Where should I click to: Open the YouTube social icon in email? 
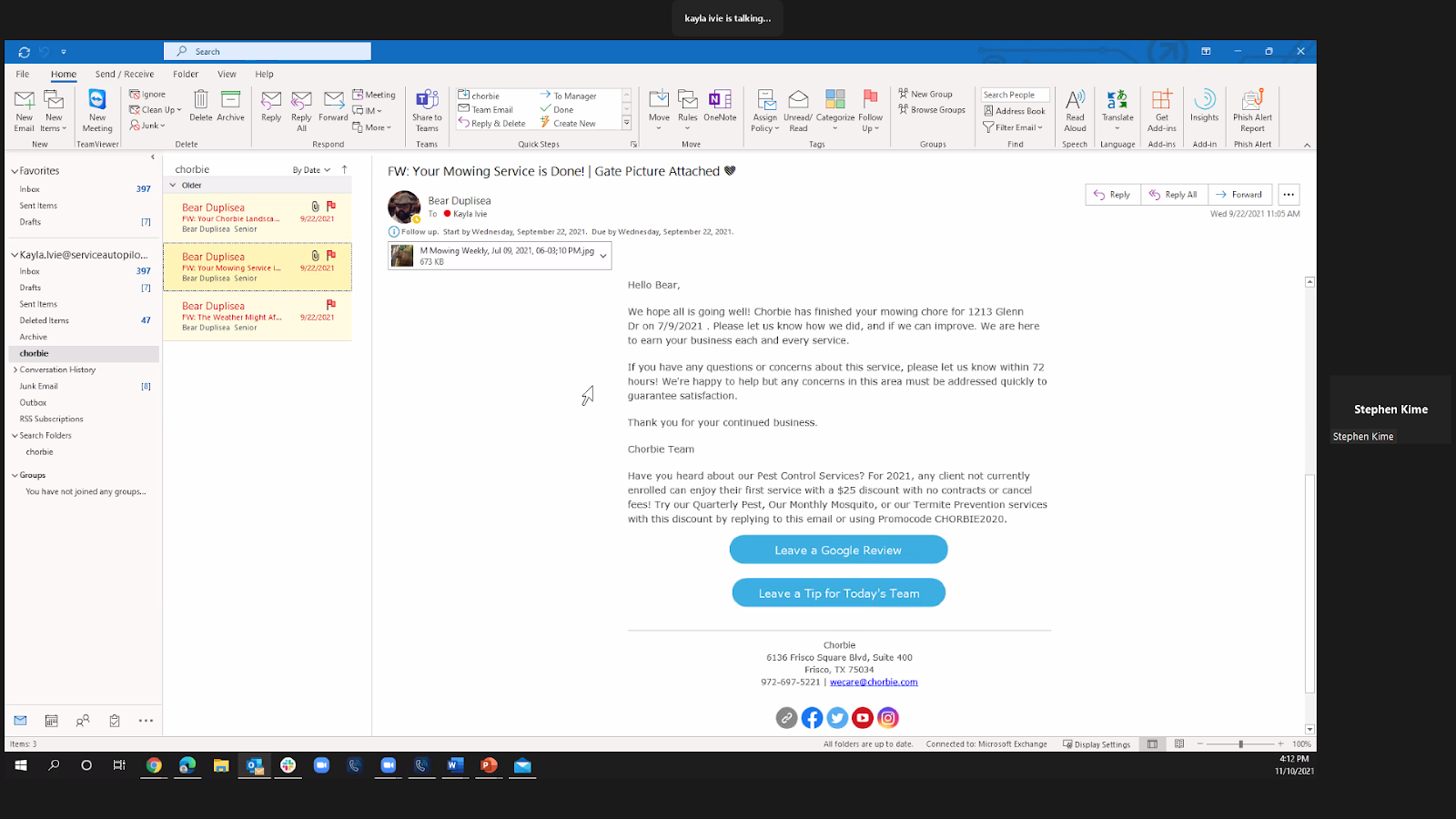point(863,718)
